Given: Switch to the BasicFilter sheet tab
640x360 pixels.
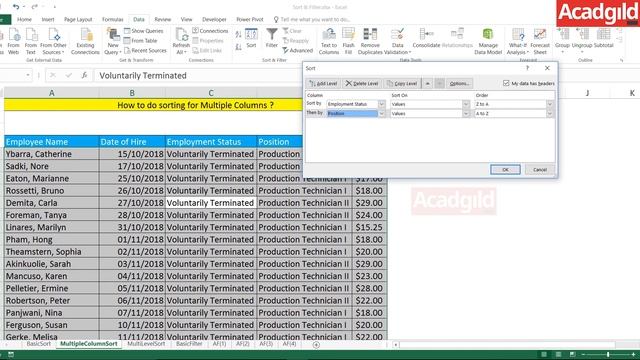Looking at the screenshot, I should pos(189,344).
